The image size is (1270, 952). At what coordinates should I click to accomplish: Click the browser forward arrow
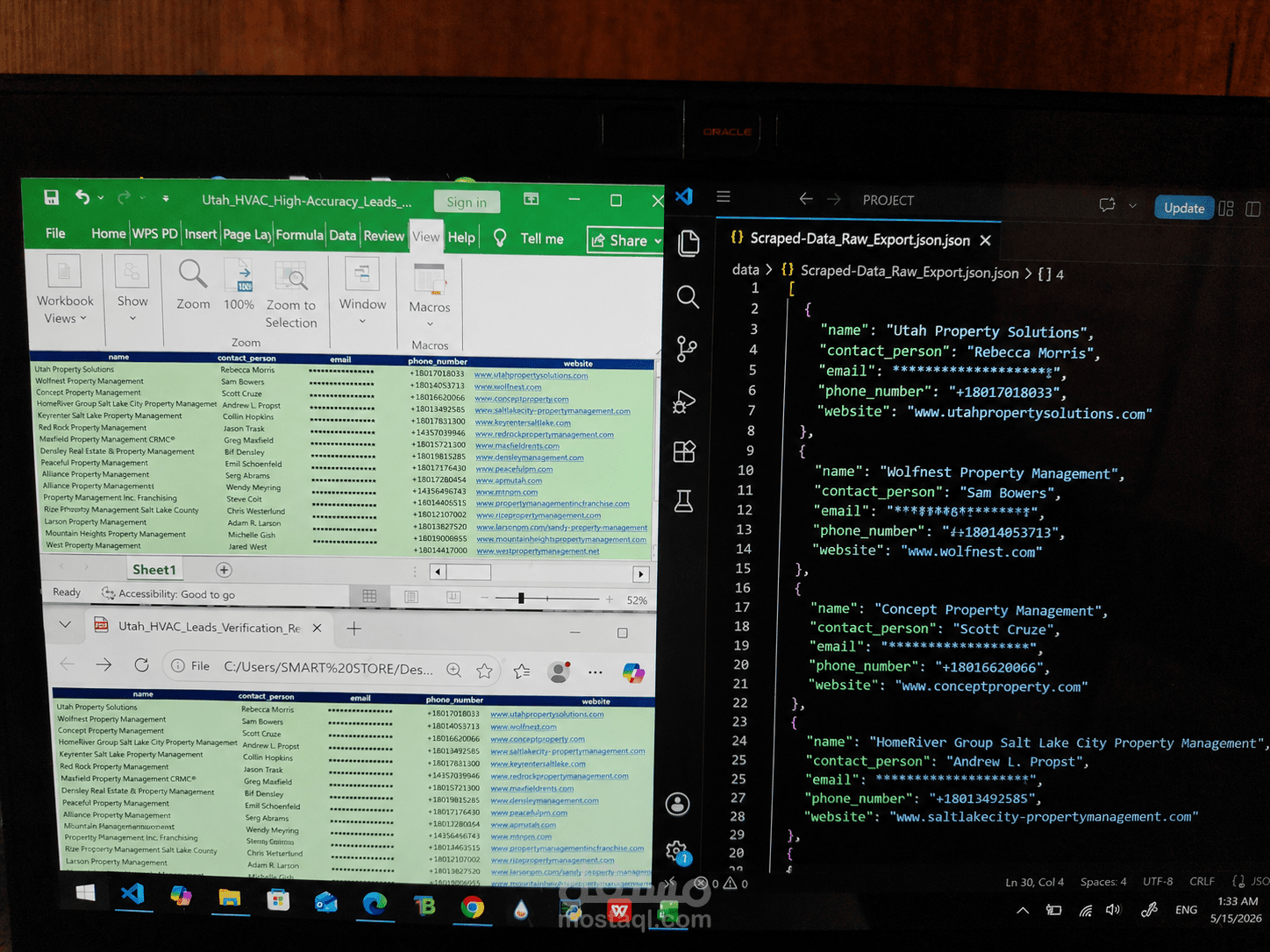pos(103,664)
